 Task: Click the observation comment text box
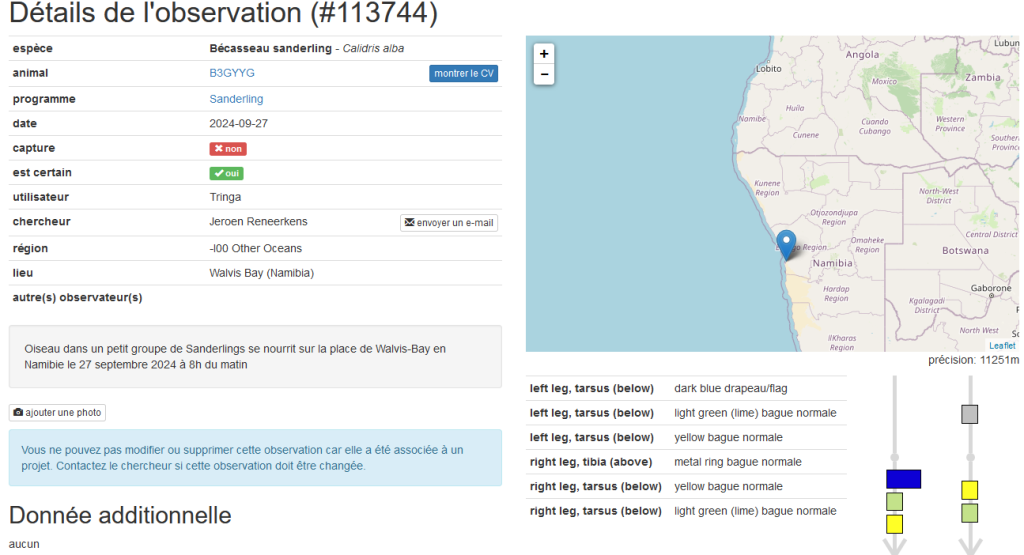255,356
